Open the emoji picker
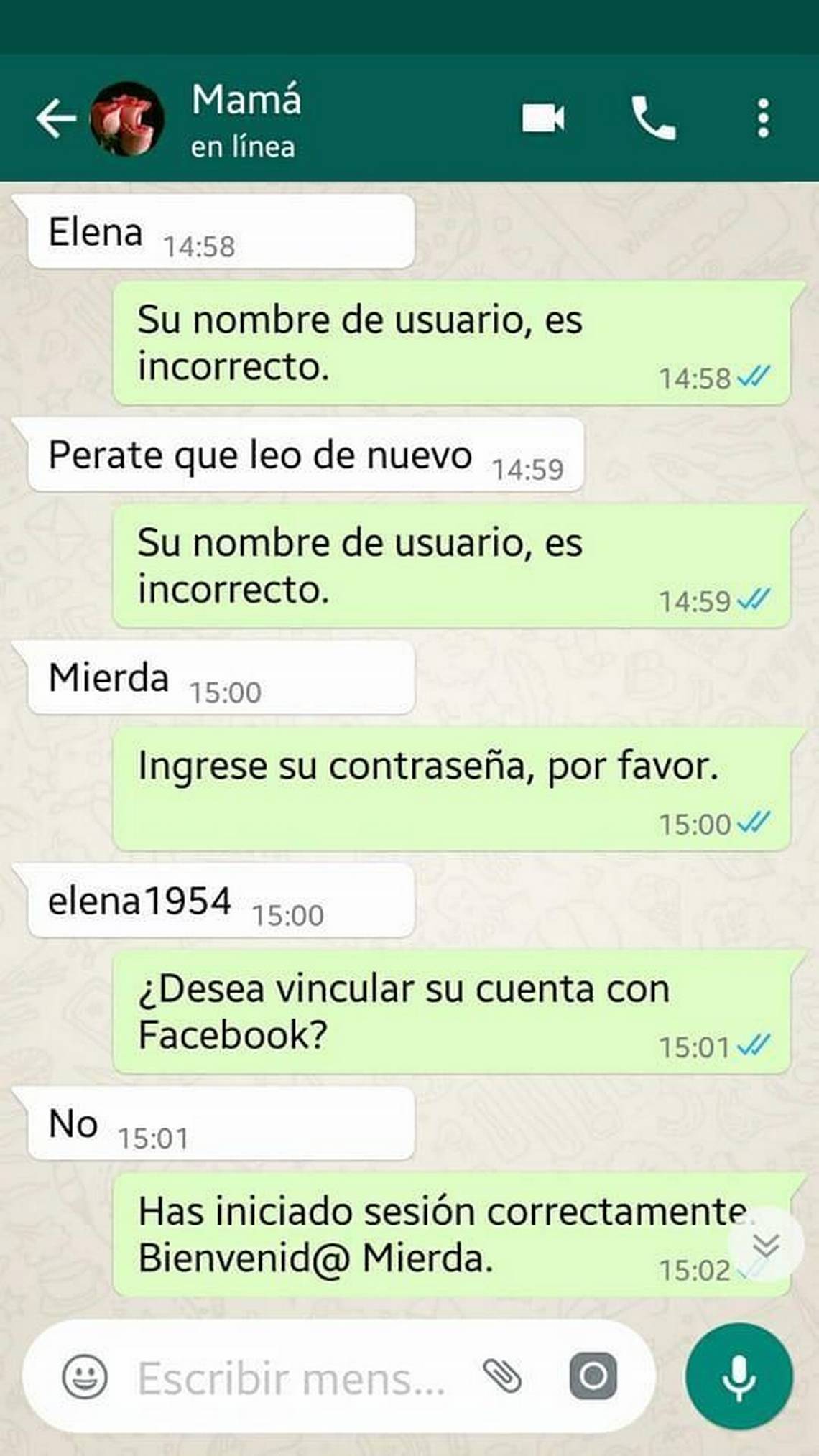The width and height of the screenshot is (819, 1456). pyautogui.click(x=85, y=1376)
